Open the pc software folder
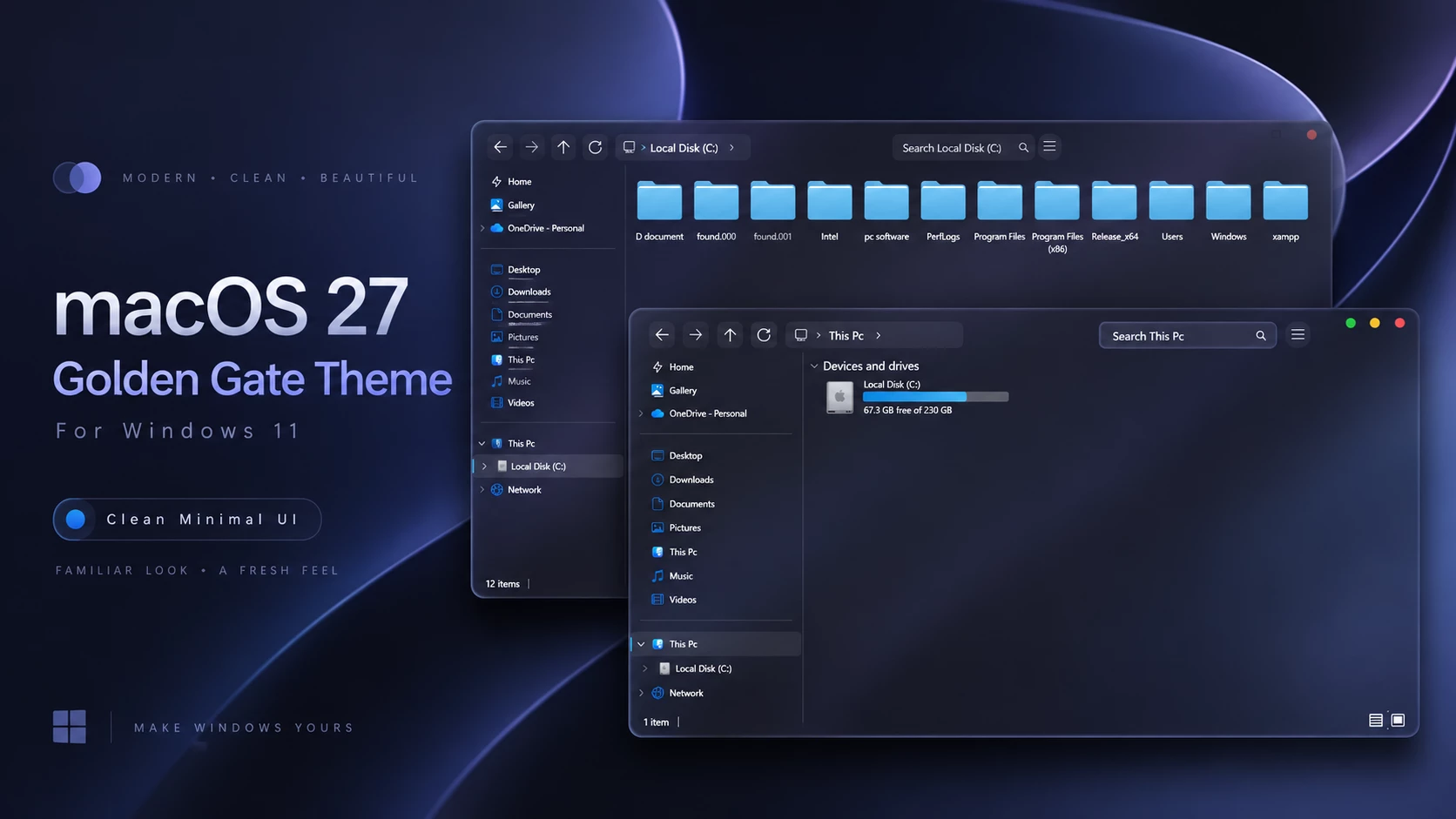 click(x=886, y=211)
